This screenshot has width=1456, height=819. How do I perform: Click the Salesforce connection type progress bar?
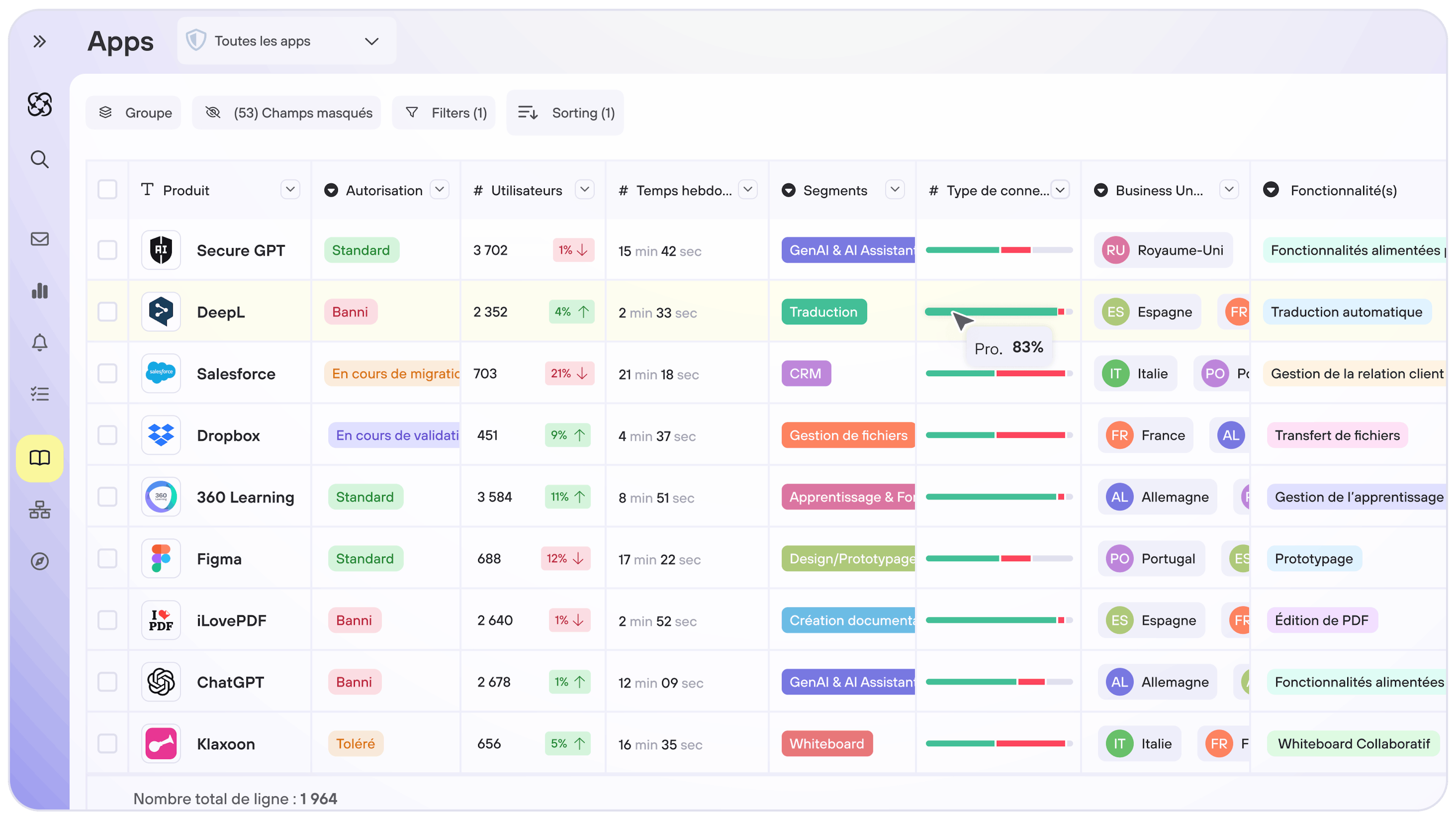pos(998,373)
